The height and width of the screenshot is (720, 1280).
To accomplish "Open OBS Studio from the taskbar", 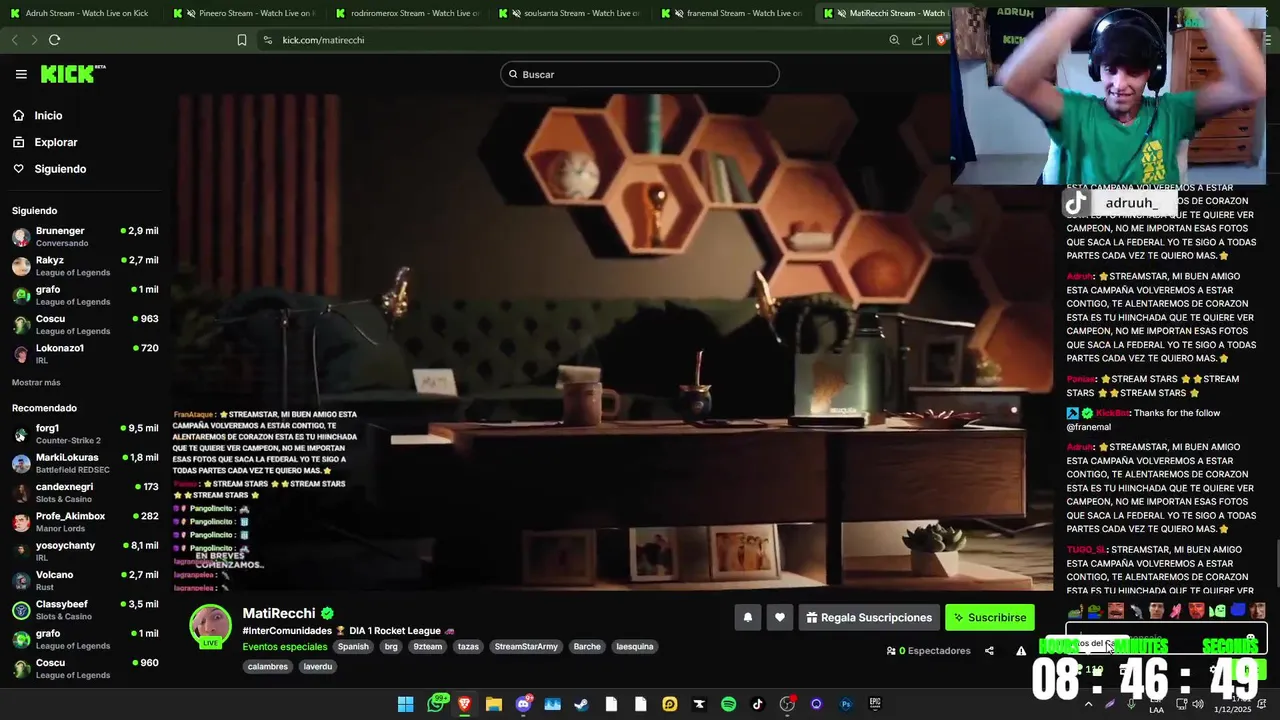I will (787, 704).
